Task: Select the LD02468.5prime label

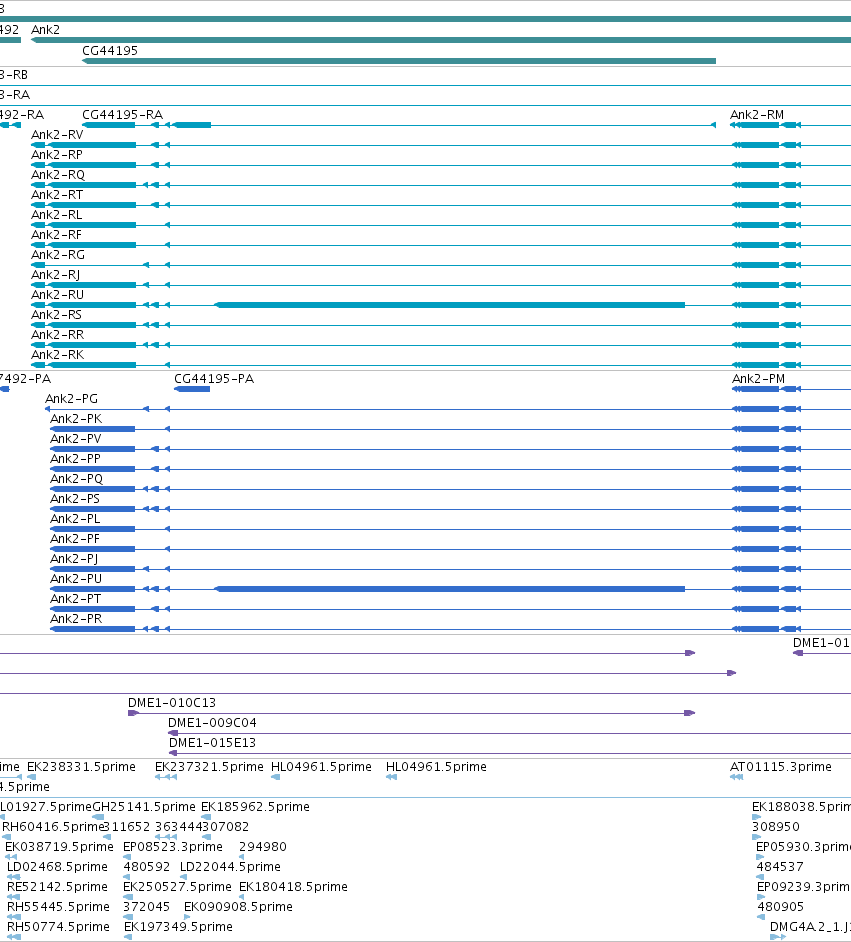Action: (57, 866)
